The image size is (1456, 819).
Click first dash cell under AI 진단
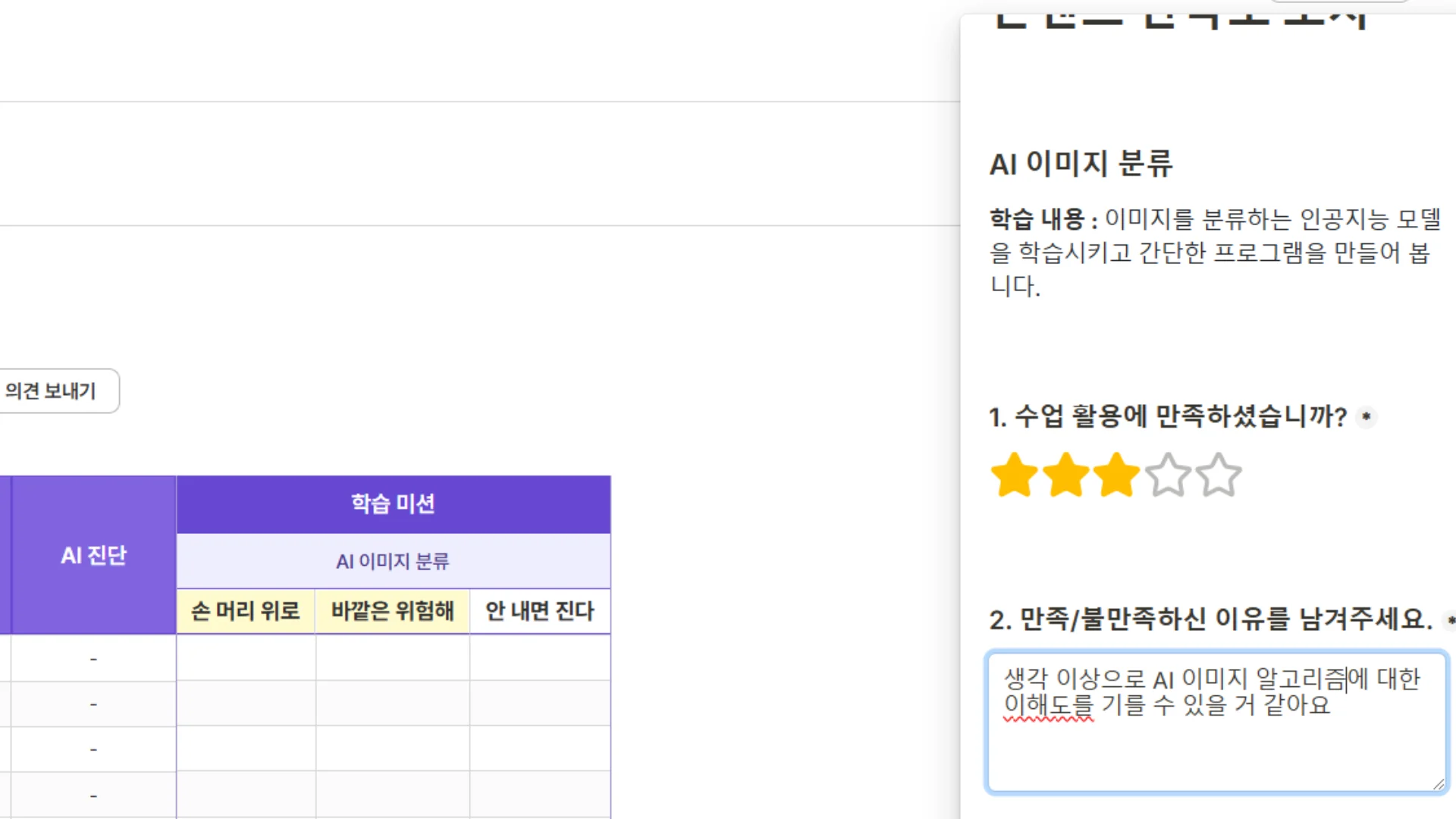pyautogui.click(x=93, y=659)
